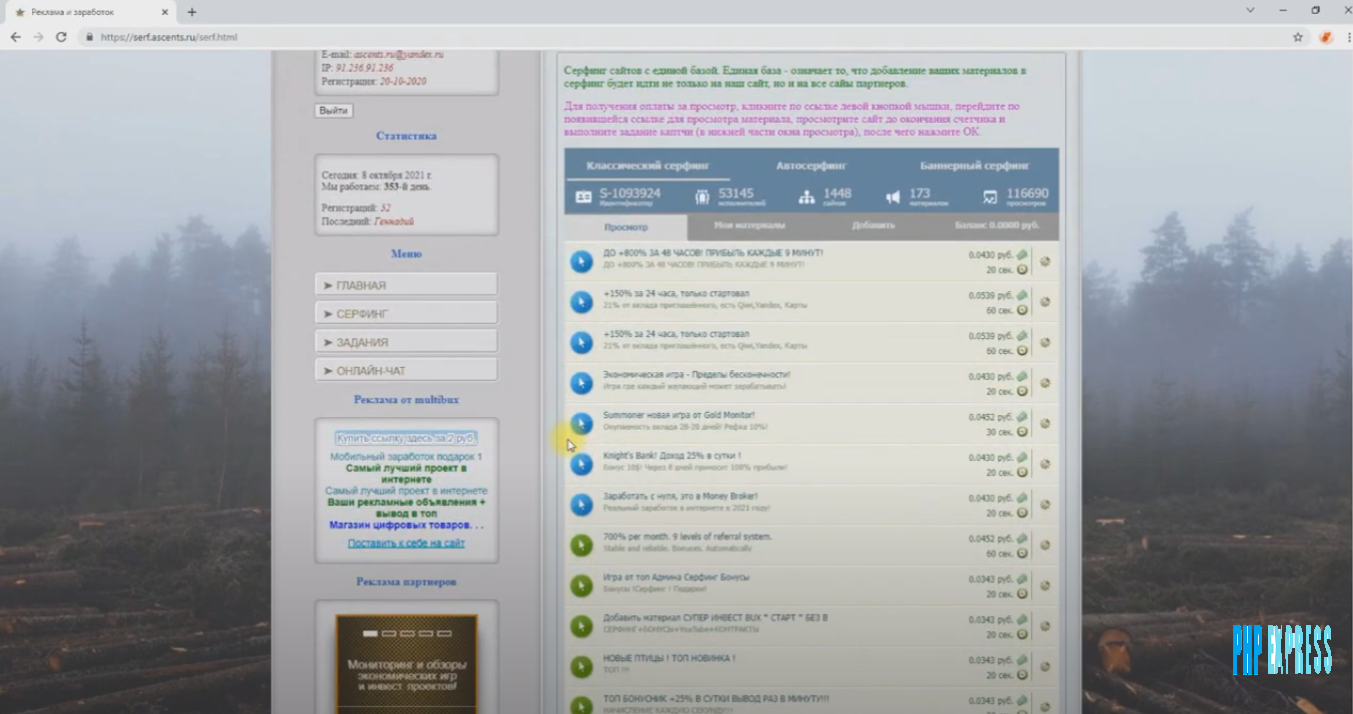Click the far-right round icon in 'НОВЫЕ ПТИЦЫ' row
This screenshot has width=1353, height=714.
point(1045,667)
